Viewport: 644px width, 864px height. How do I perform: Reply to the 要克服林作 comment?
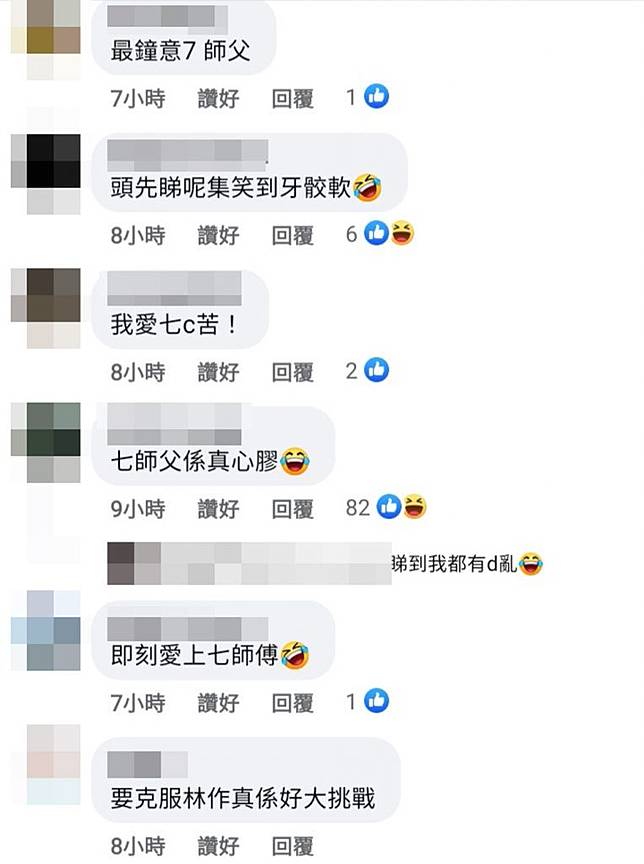293,846
